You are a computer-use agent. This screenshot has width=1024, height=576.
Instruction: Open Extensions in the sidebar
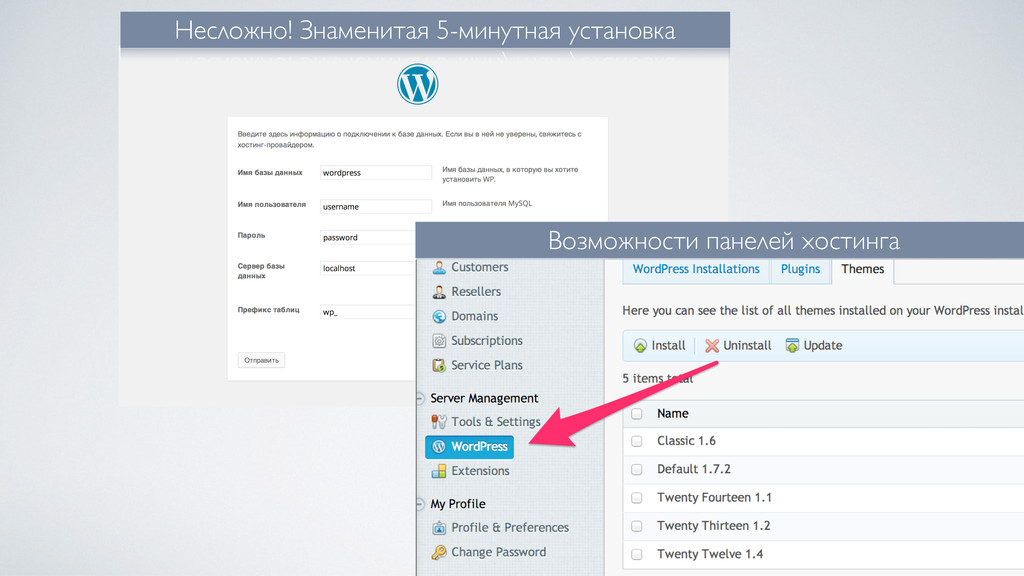(x=480, y=471)
